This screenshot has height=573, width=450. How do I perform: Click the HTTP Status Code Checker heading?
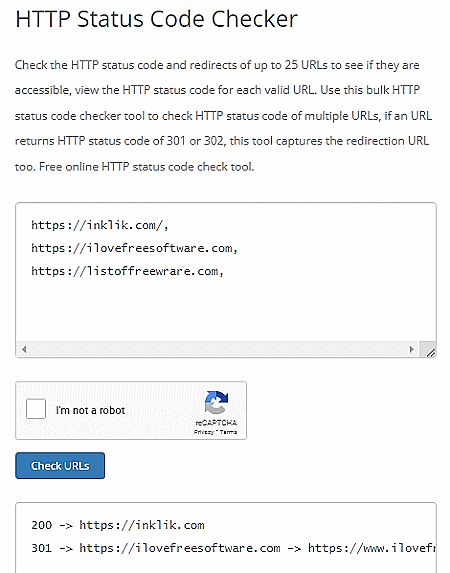157,19
